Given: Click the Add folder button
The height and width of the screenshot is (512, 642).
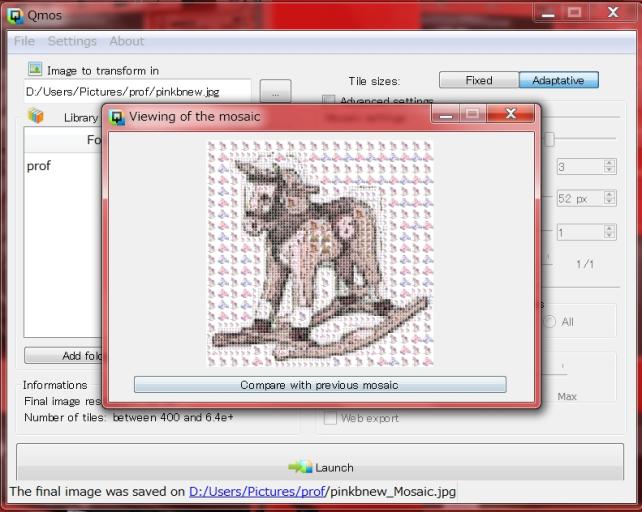Looking at the screenshot, I should pyautogui.click(x=63, y=356).
